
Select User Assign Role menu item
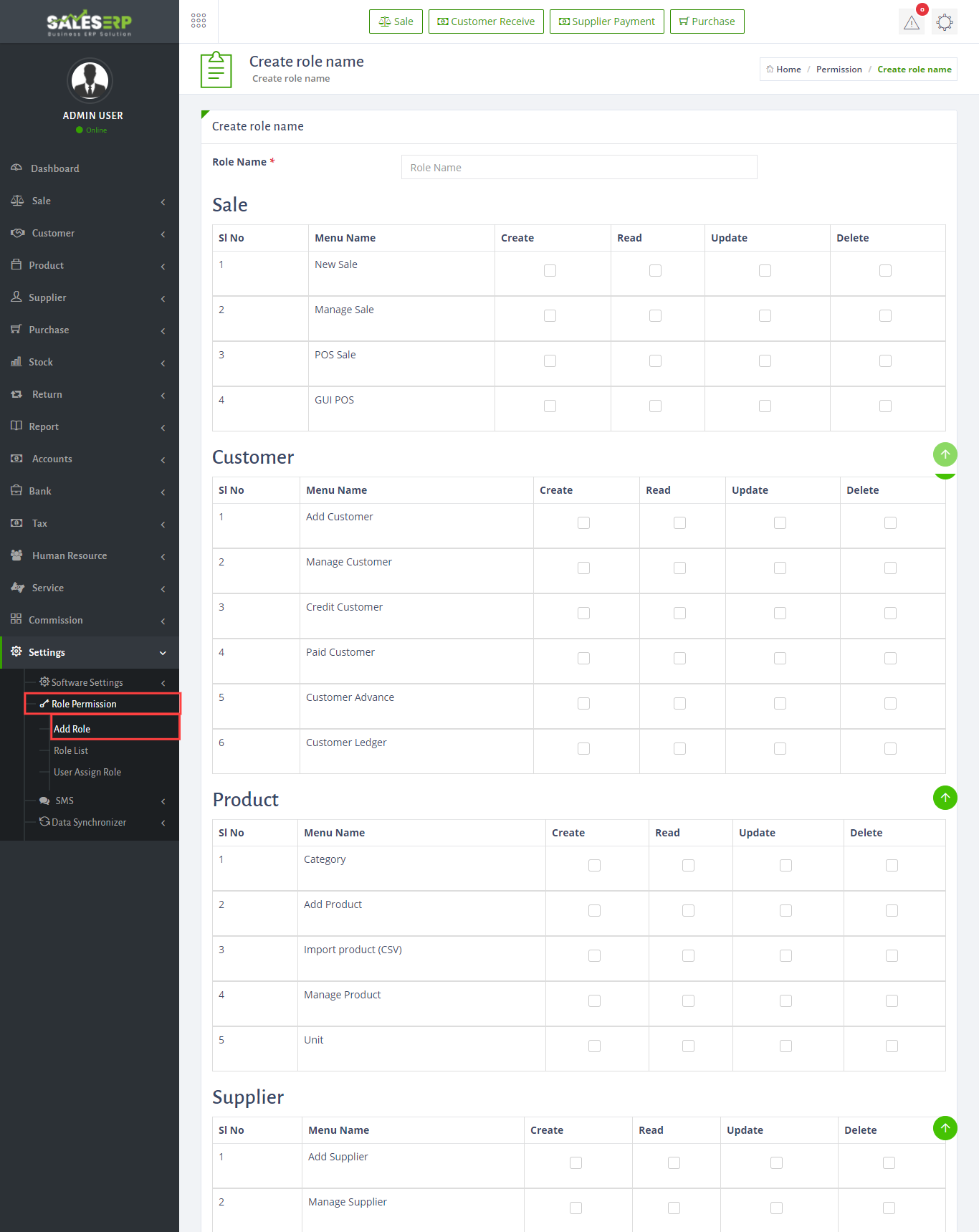pyautogui.click(x=87, y=772)
